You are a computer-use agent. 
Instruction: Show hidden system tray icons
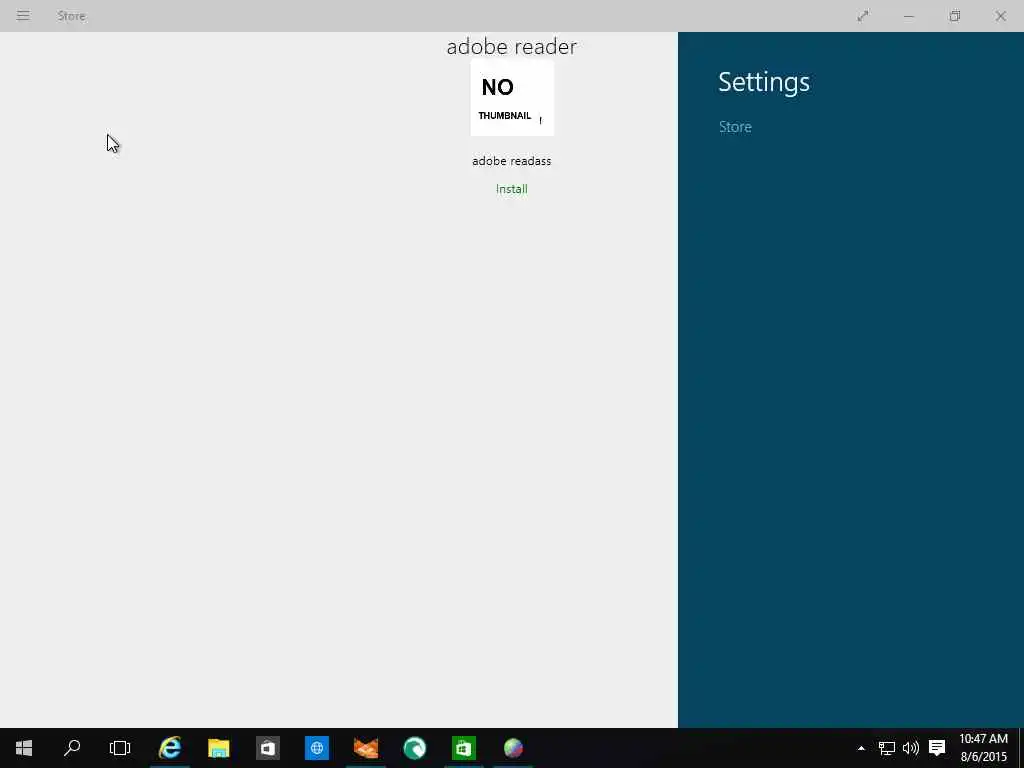pyautogui.click(x=861, y=748)
